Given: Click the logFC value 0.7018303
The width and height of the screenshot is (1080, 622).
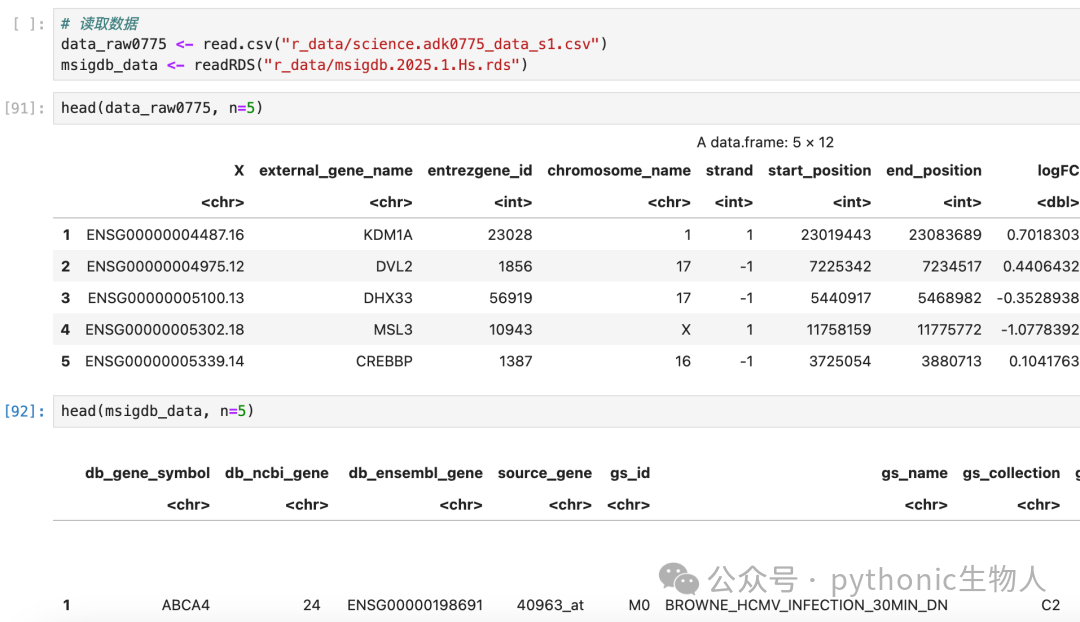Looking at the screenshot, I should (x=1043, y=235).
